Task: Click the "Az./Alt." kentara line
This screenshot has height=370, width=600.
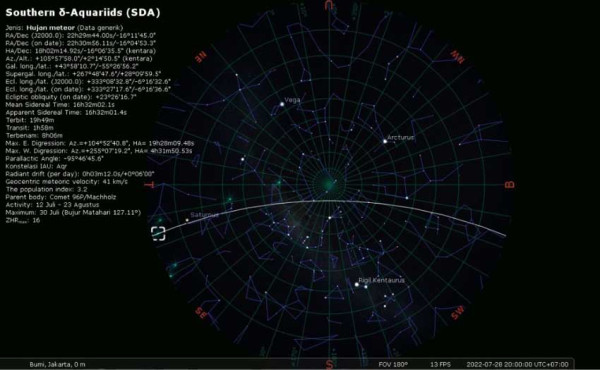Action: point(79,59)
